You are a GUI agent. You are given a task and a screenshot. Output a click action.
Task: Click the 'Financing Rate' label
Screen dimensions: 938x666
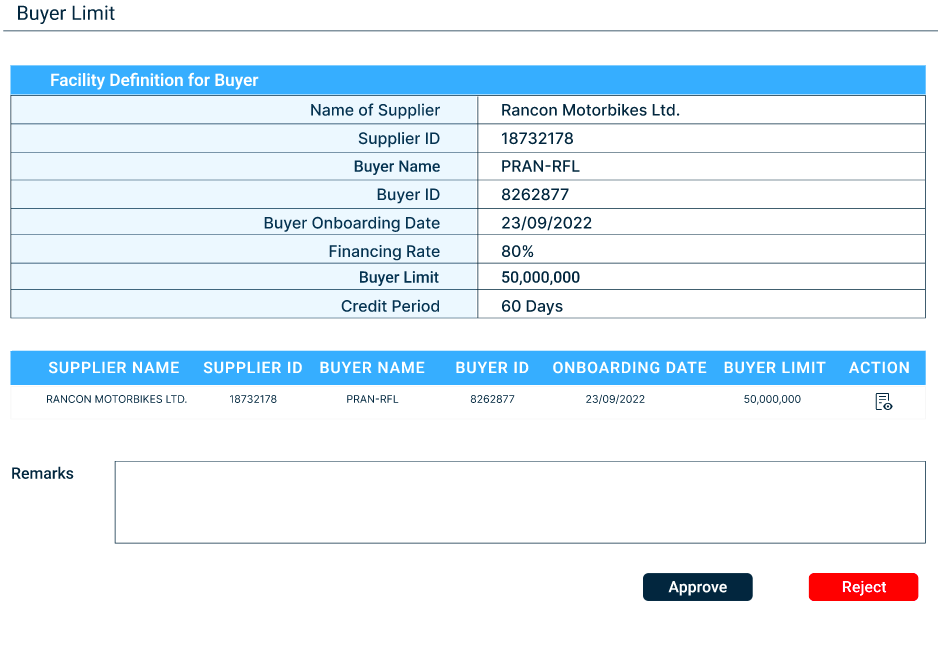coord(384,251)
